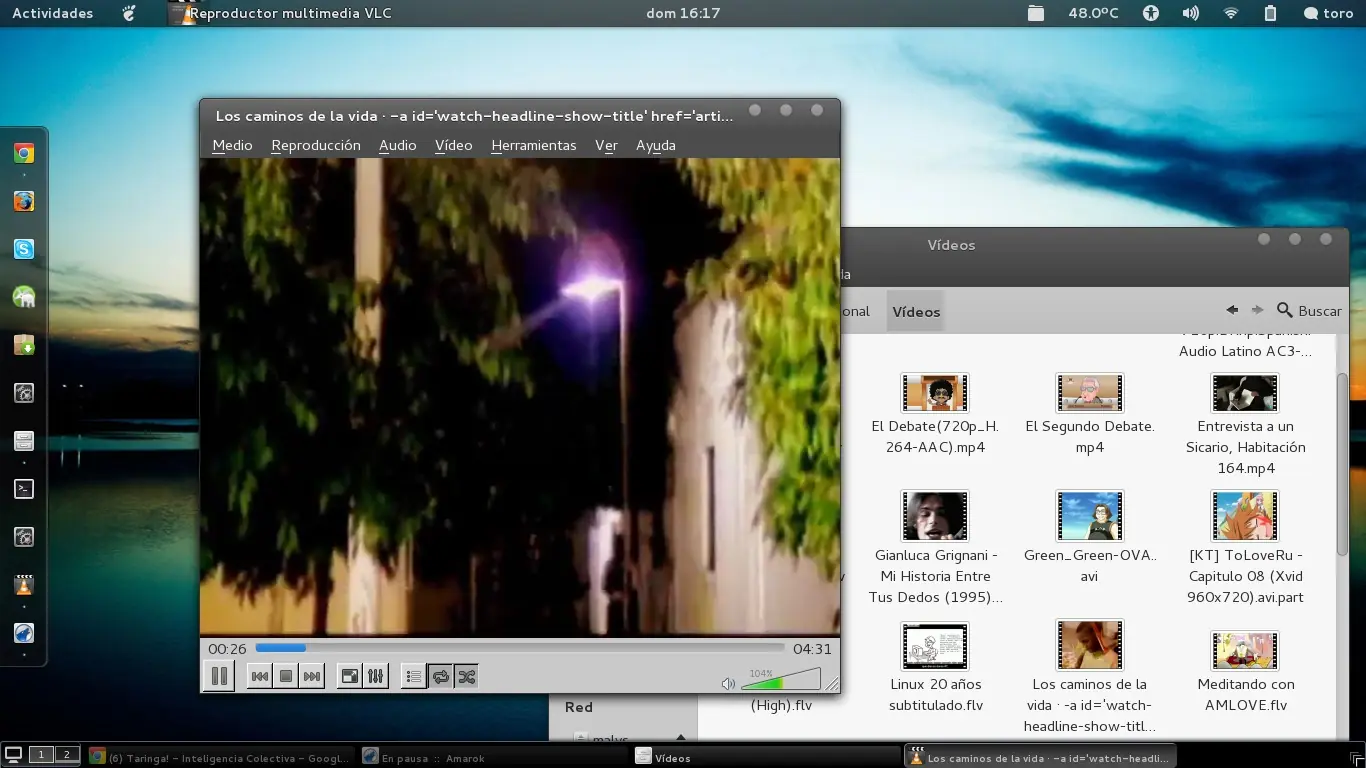The image size is (1366, 768).
Task: Select ToLoveRu Capitulo 08 avi.part file
Action: pos(1245,547)
